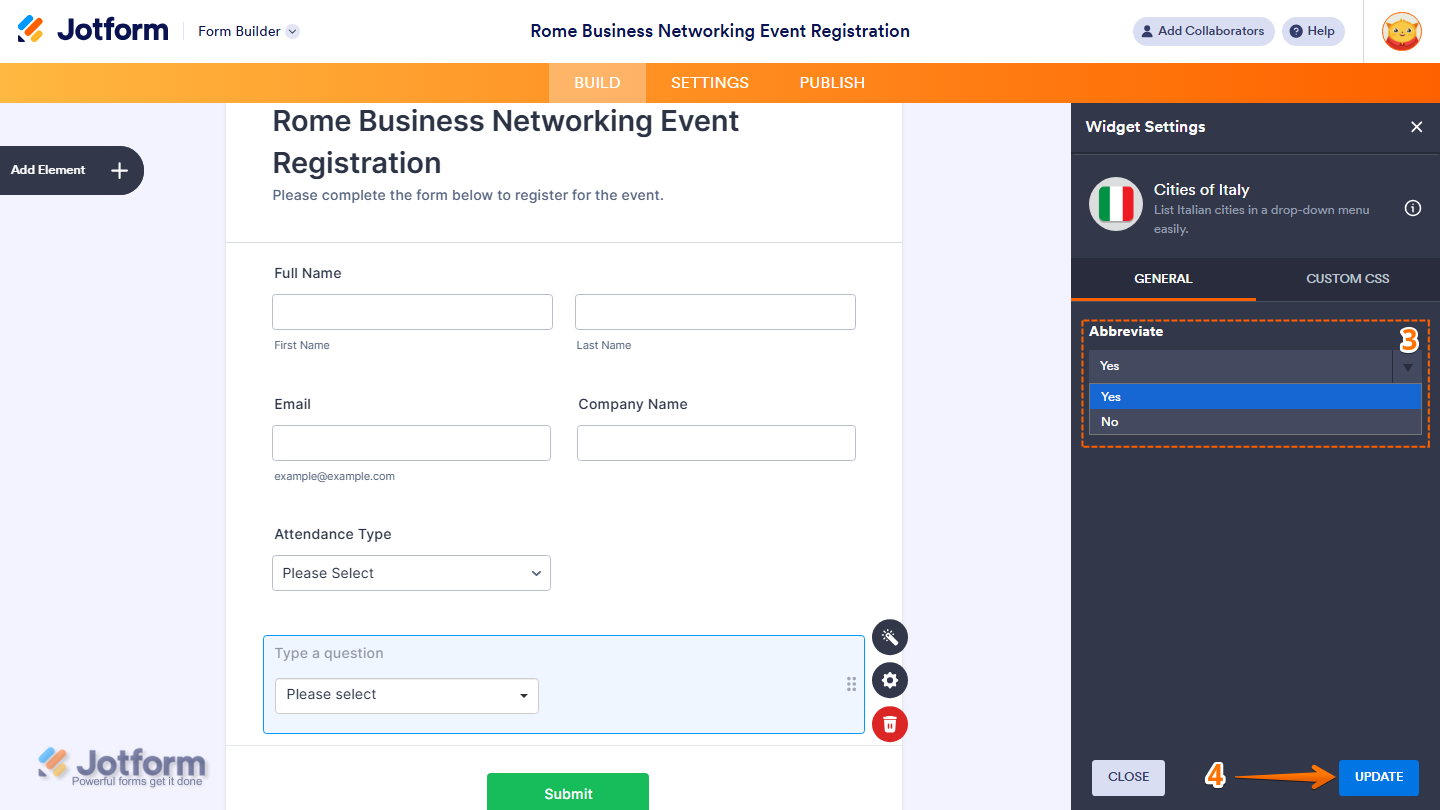
Task: Delete the selected field with trash icon
Action: click(890, 724)
